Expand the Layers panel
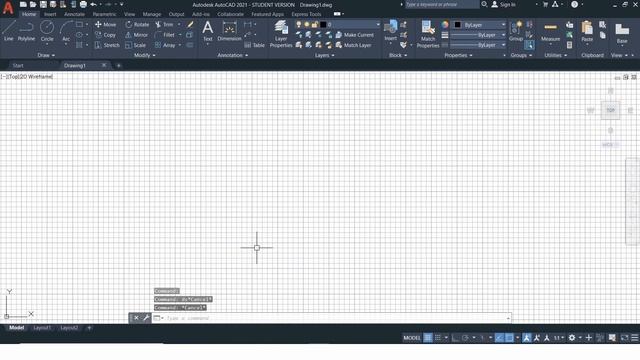This screenshot has width=640, height=360. pos(324,55)
